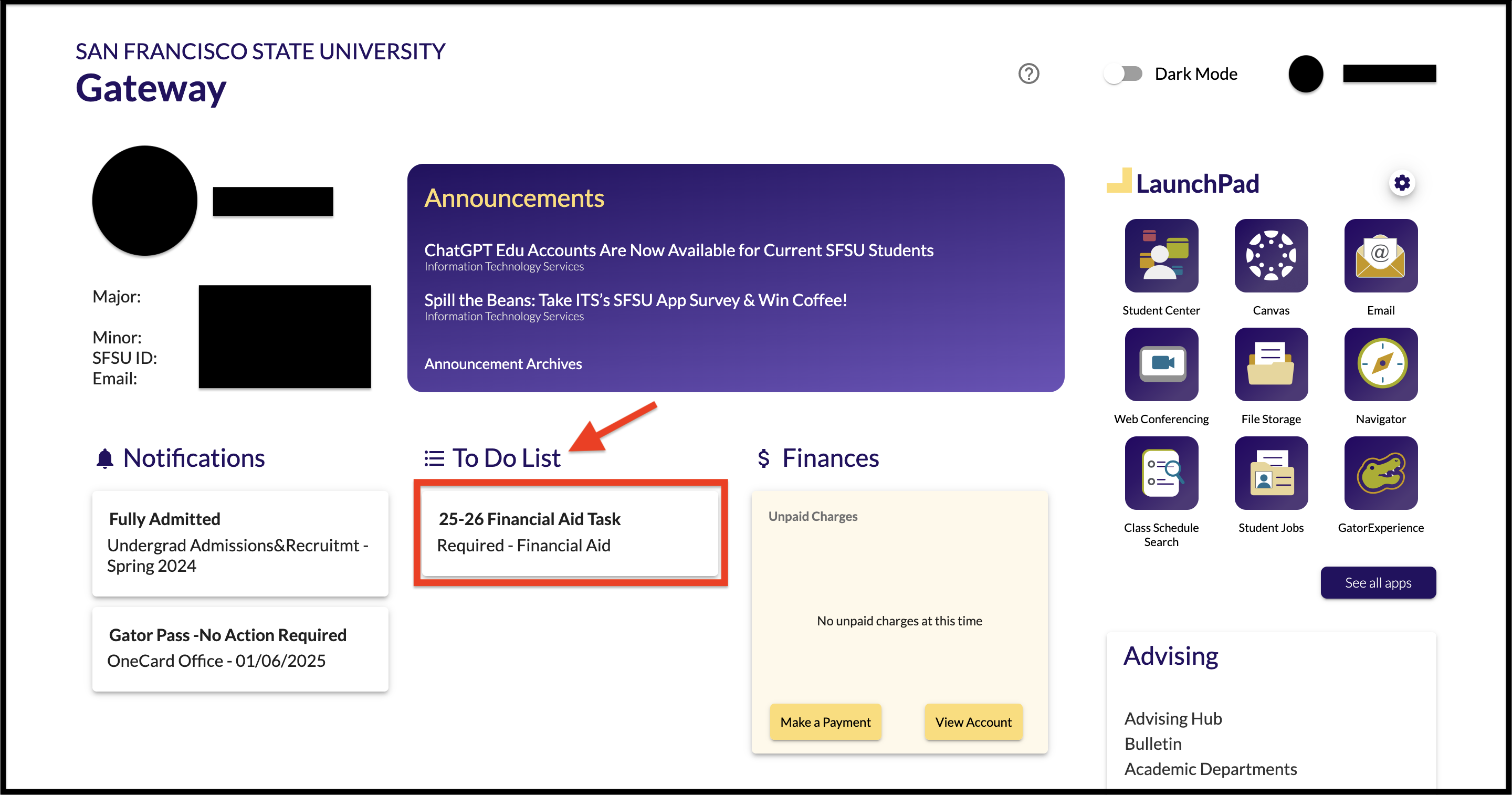Click See all apps

point(1378,582)
